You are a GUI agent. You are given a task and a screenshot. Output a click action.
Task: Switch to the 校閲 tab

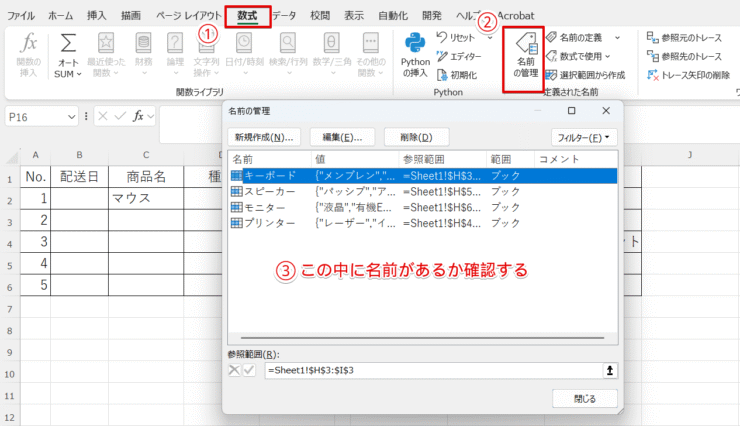[x=320, y=16]
